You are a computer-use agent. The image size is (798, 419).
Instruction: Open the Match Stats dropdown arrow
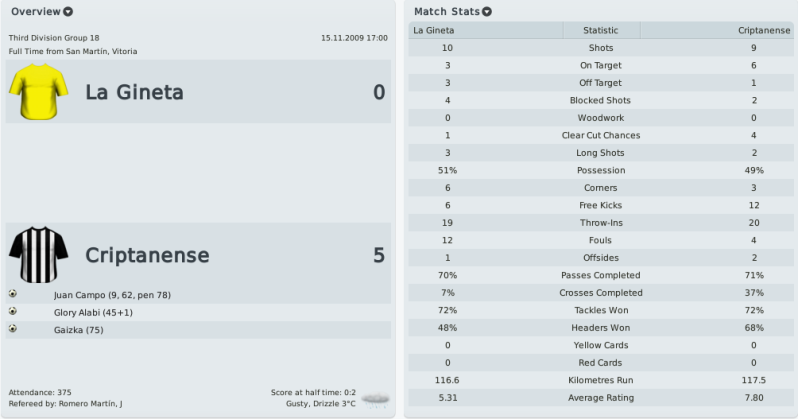487,12
